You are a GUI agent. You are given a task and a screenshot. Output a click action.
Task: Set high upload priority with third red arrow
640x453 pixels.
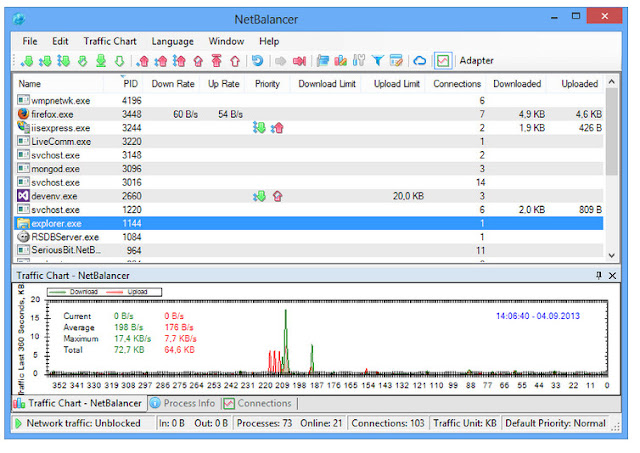[x=179, y=61]
